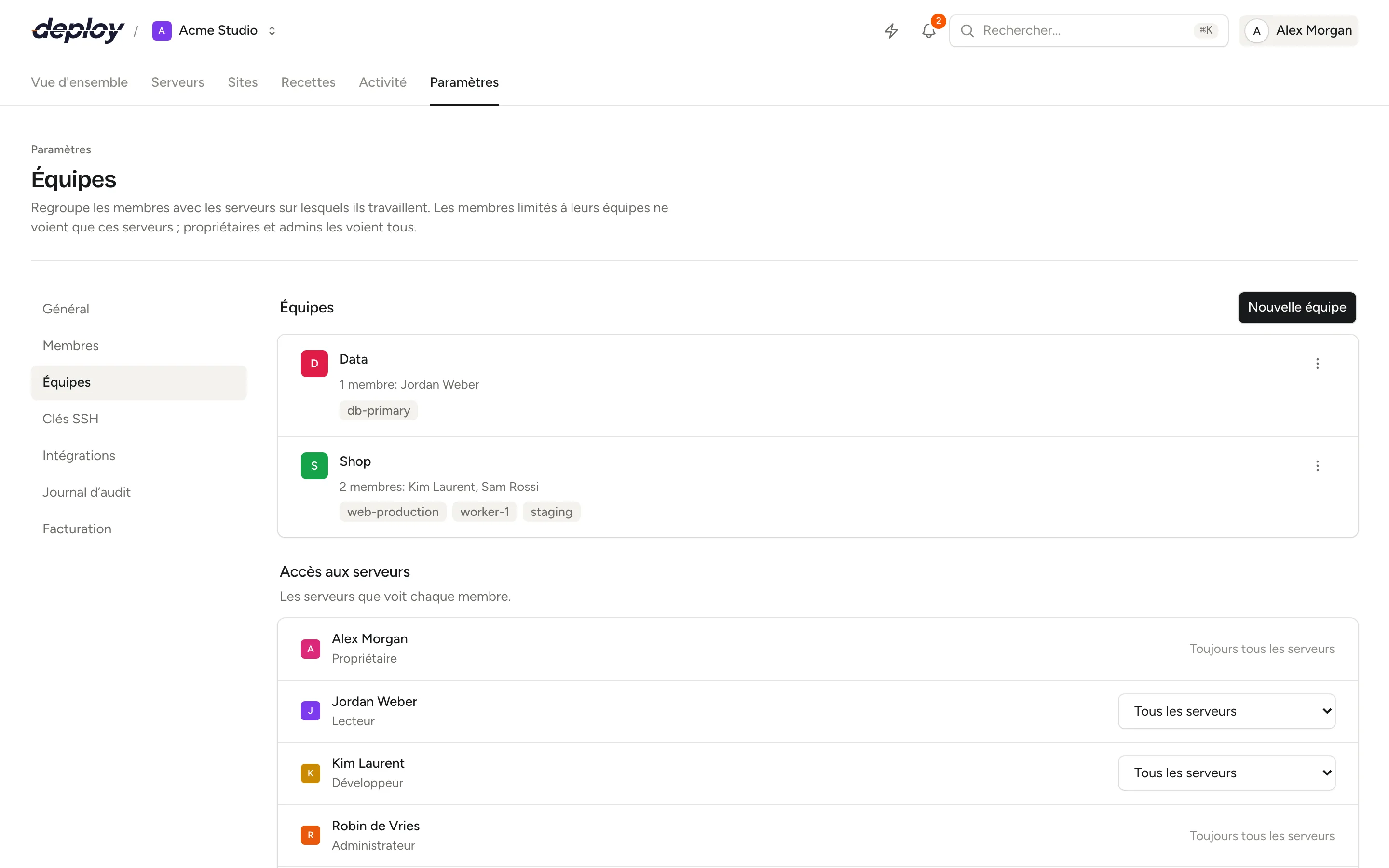Click the Rechercher search field
This screenshot has width=1389, height=868.
(1089, 30)
